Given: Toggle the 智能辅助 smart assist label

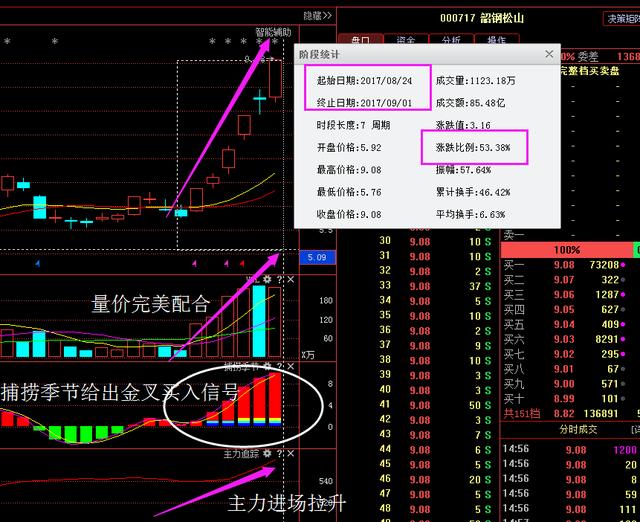Looking at the screenshot, I should 273,32.
